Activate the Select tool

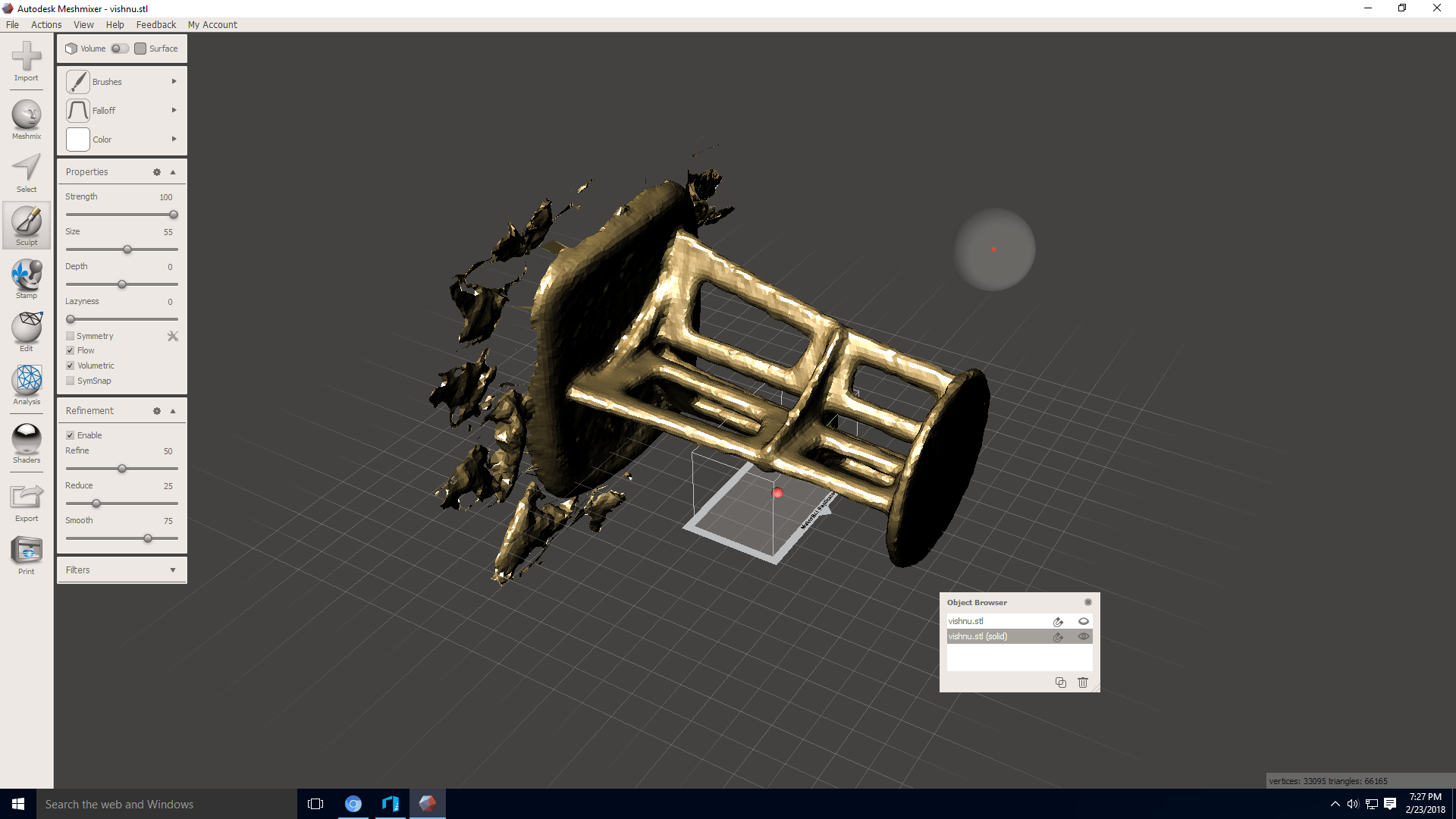click(27, 173)
